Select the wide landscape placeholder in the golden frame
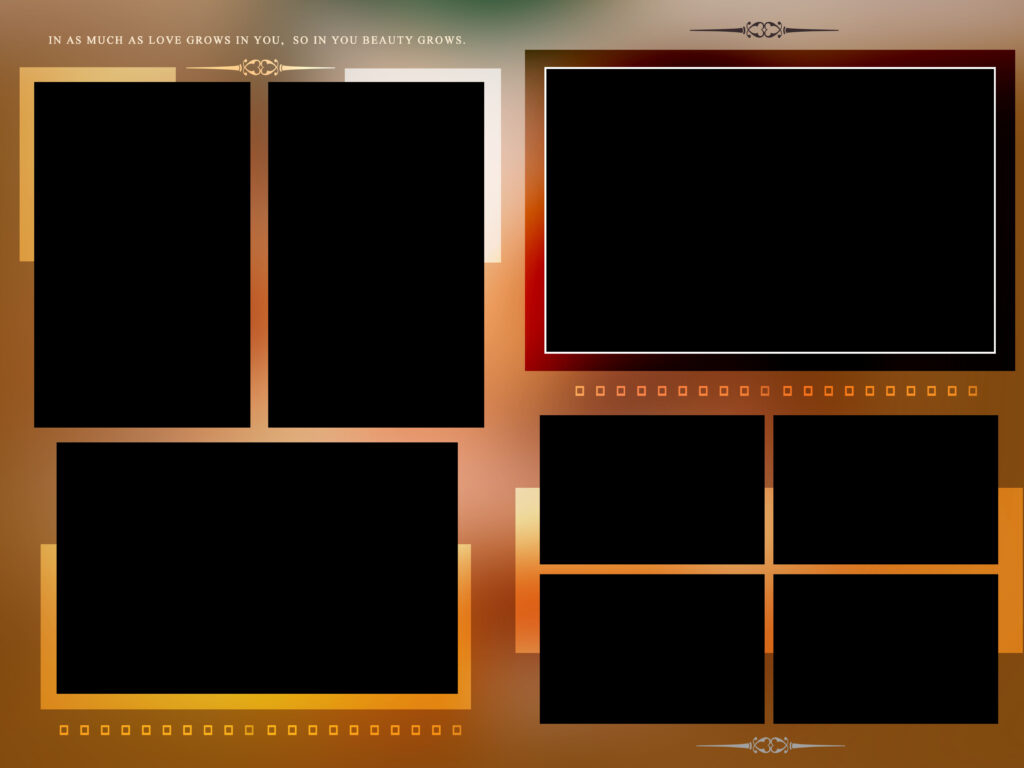The width and height of the screenshot is (1024, 768). pos(257,568)
